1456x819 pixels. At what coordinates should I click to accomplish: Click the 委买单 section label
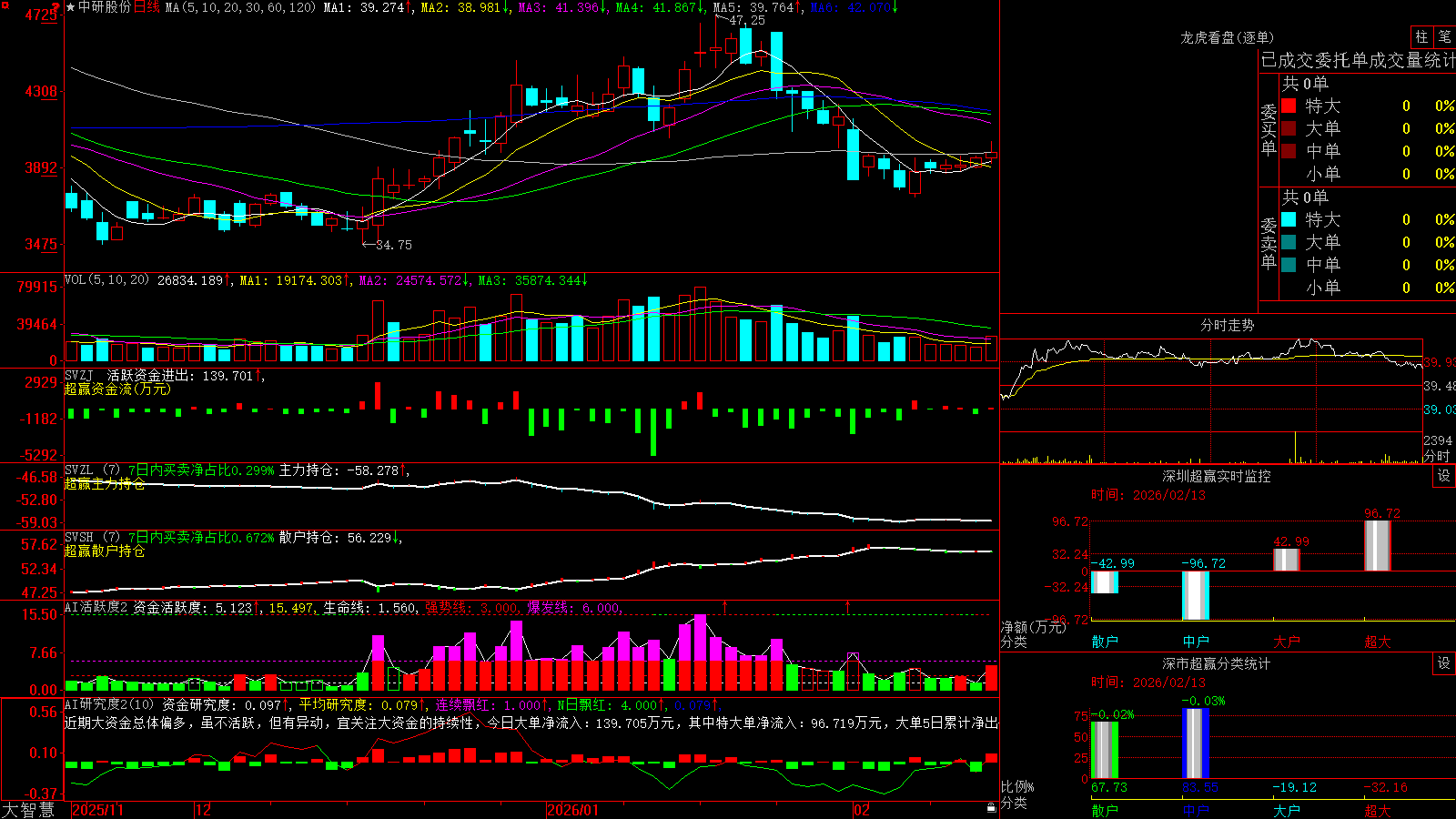(1269, 129)
